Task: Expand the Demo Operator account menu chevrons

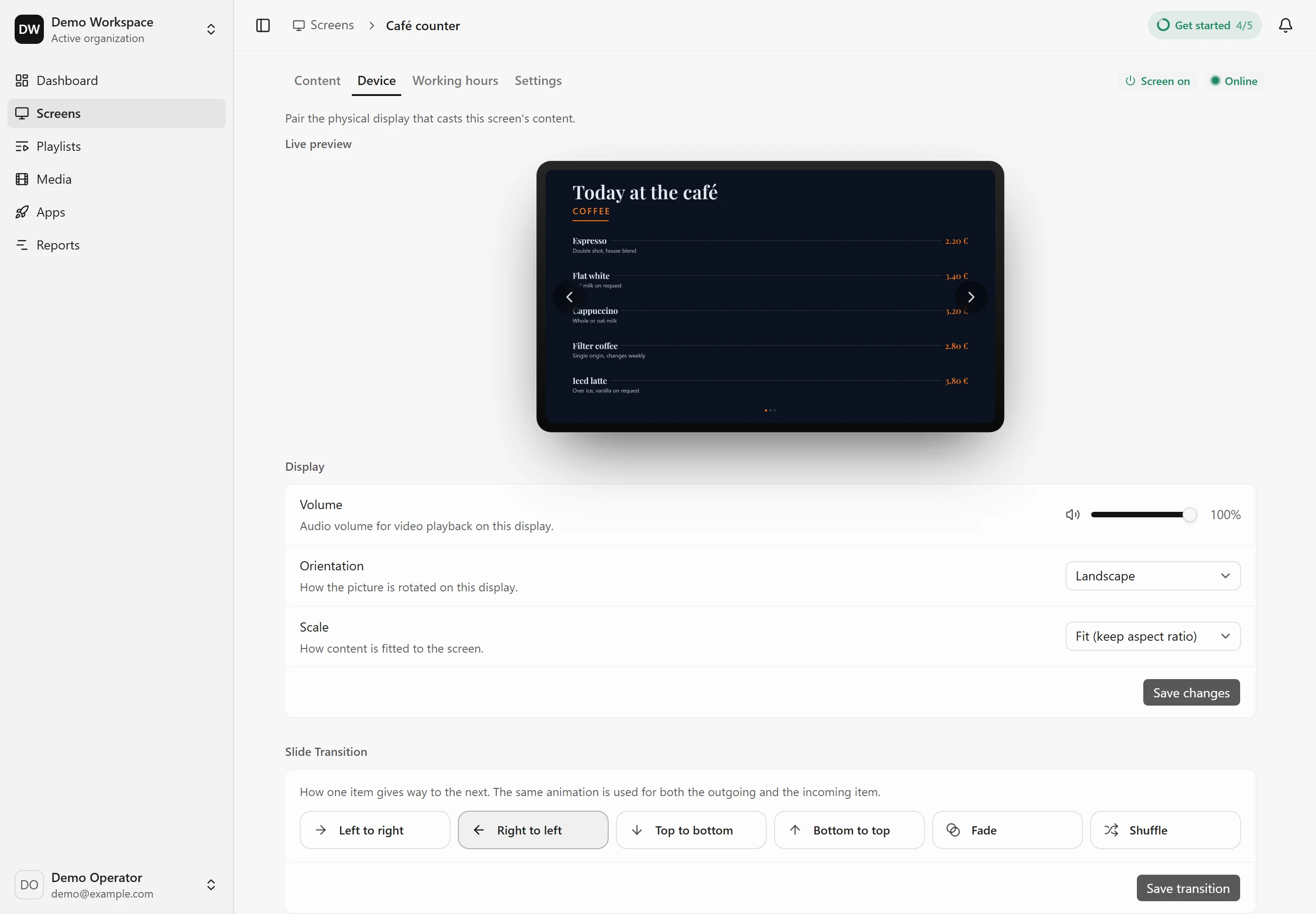Action: (211, 885)
